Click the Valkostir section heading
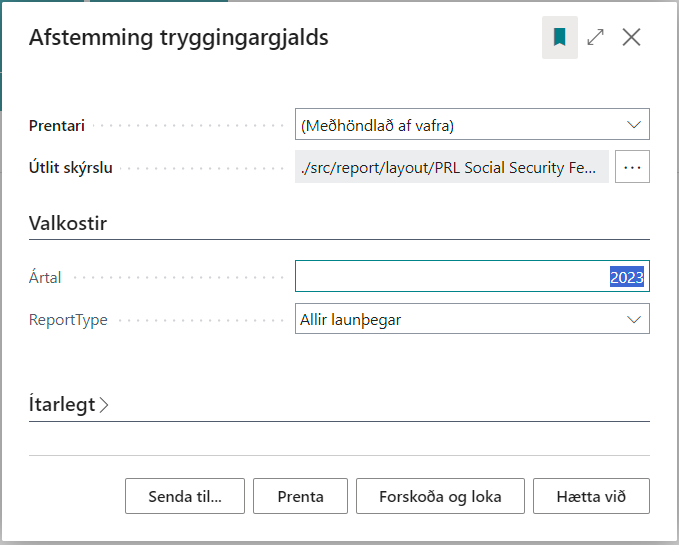 pyautogui.click(x=68, y=222)
